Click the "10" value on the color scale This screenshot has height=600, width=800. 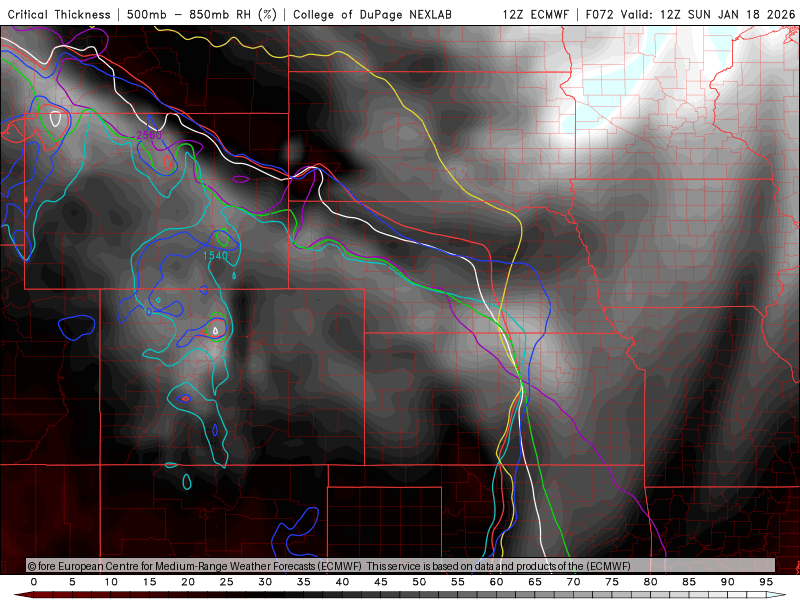click(111, 582)
